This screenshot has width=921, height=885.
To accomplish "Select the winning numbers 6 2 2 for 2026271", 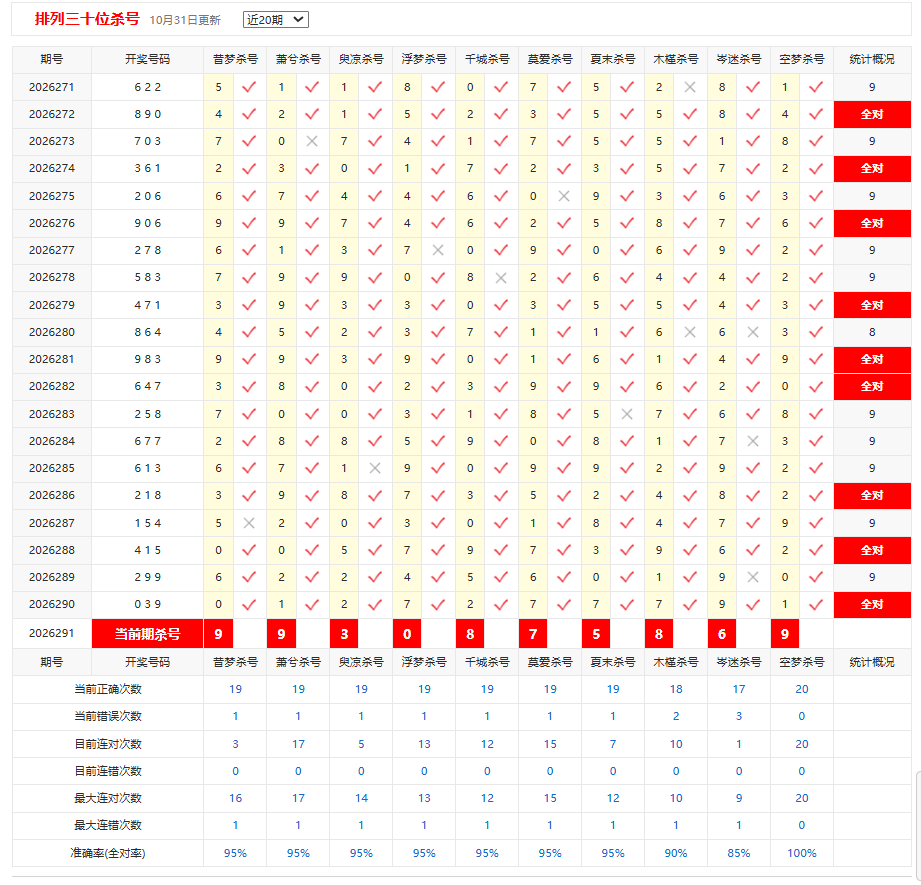I will [147, 88].
